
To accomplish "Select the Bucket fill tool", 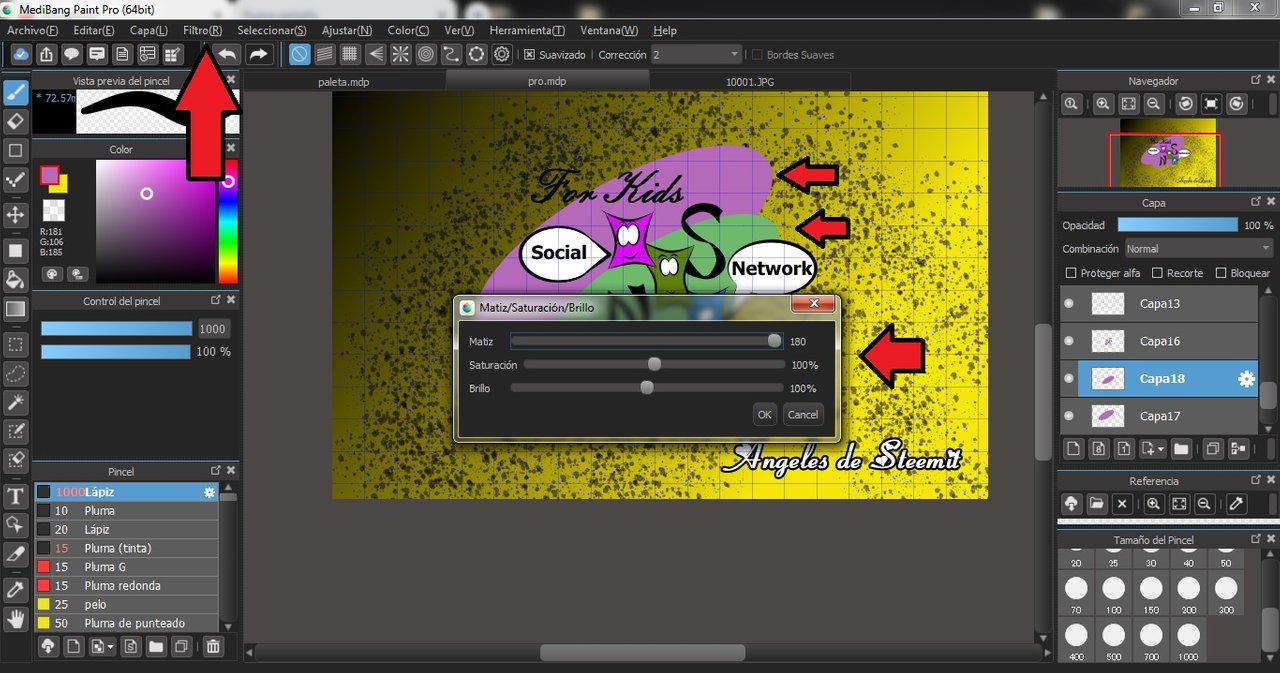I will (16, 279).
